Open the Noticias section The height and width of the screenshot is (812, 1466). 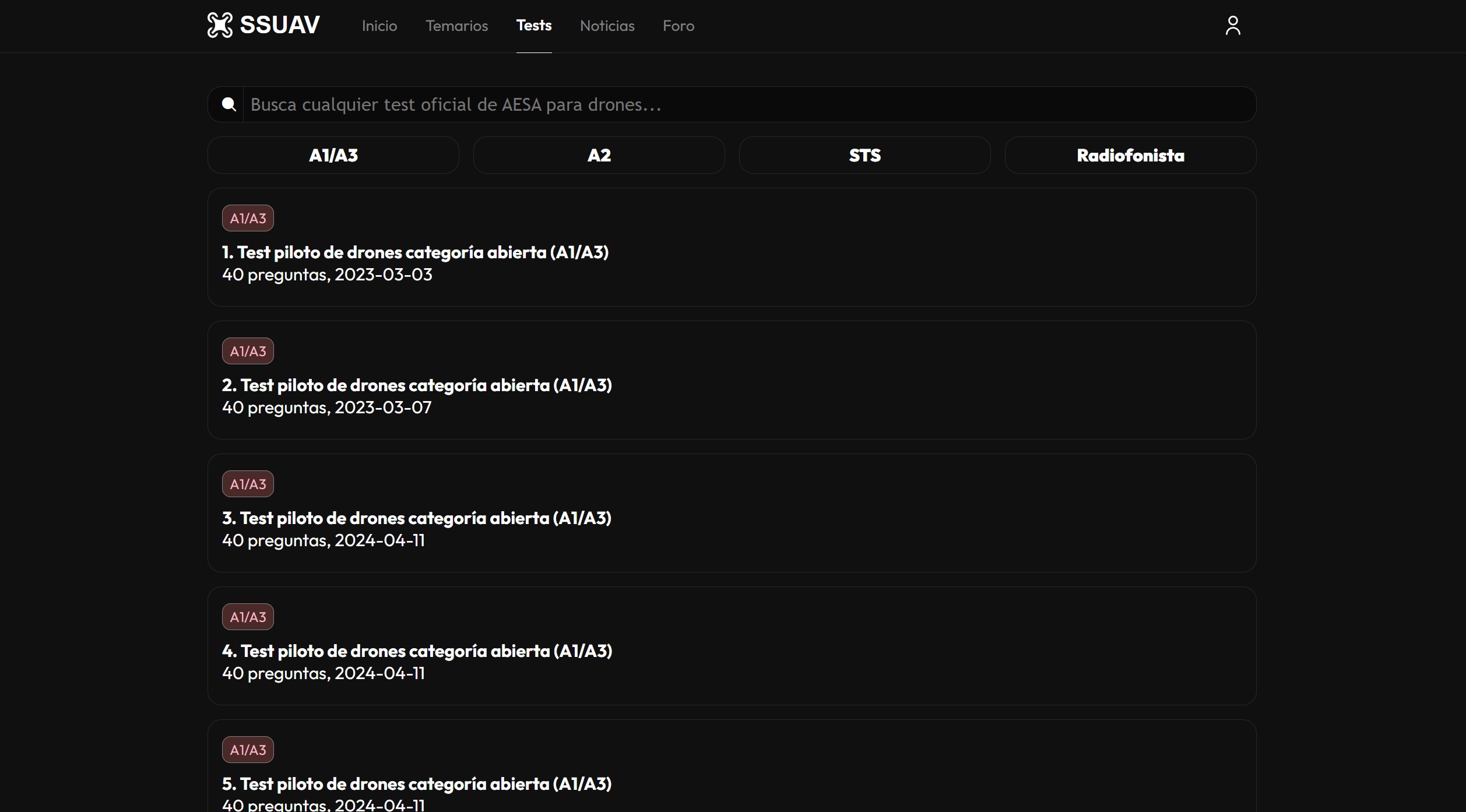607,26
